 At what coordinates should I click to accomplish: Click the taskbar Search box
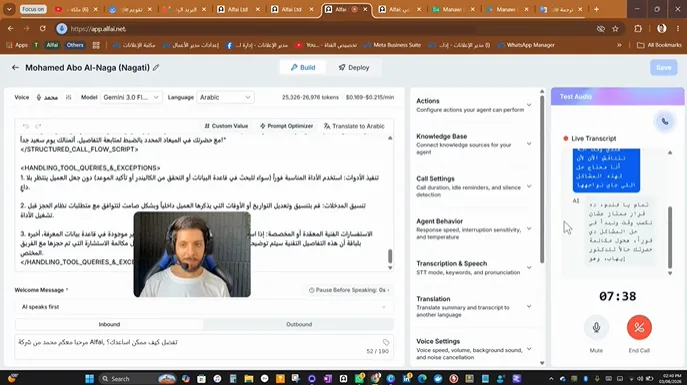click(x=137, y=378)
